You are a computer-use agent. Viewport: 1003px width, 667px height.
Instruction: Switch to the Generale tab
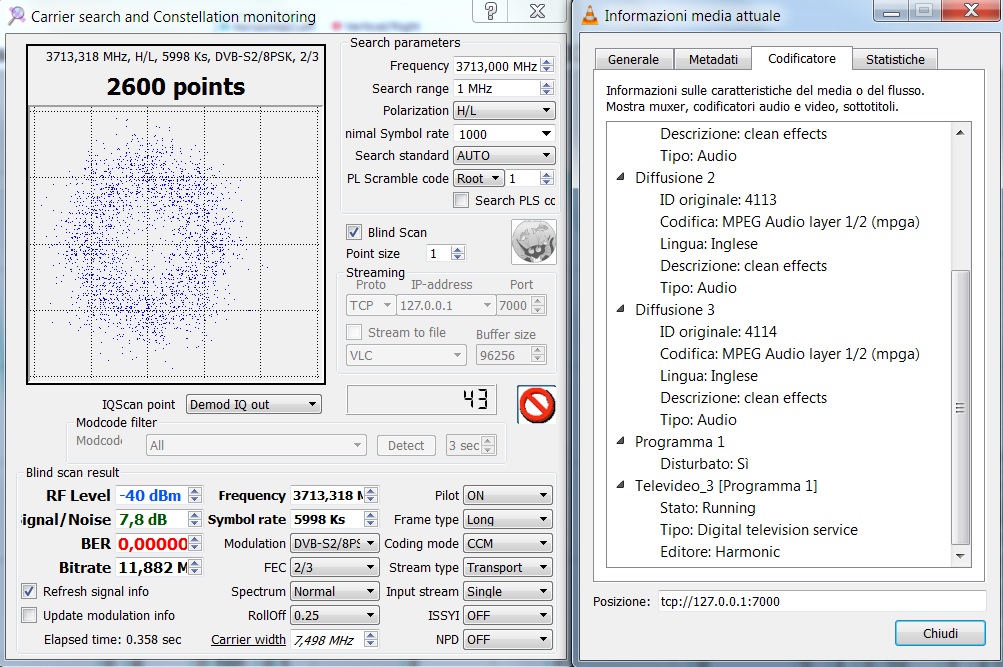tap(633, 59)
